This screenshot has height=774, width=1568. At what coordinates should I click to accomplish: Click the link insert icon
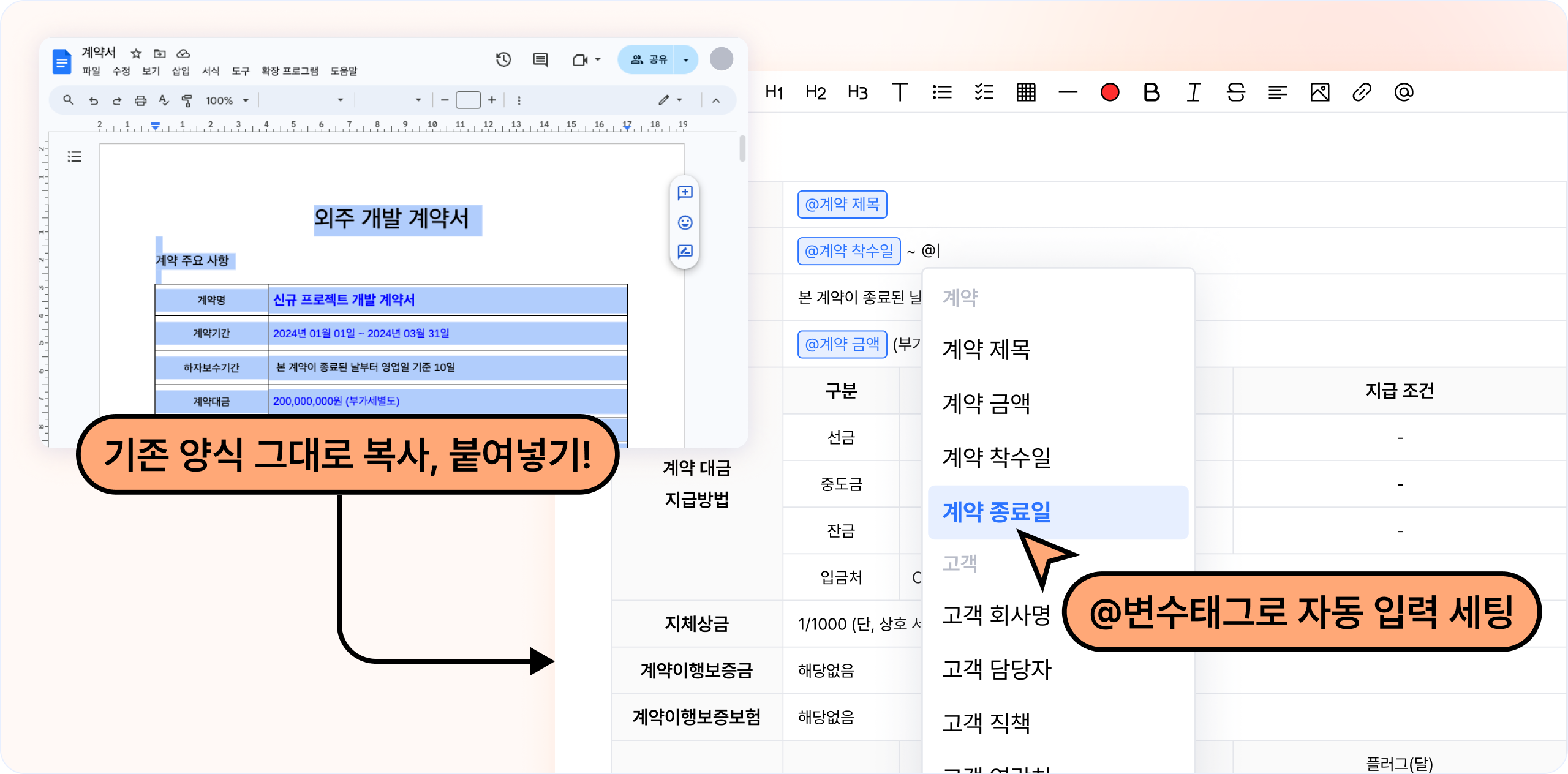tap(1361, 92)
